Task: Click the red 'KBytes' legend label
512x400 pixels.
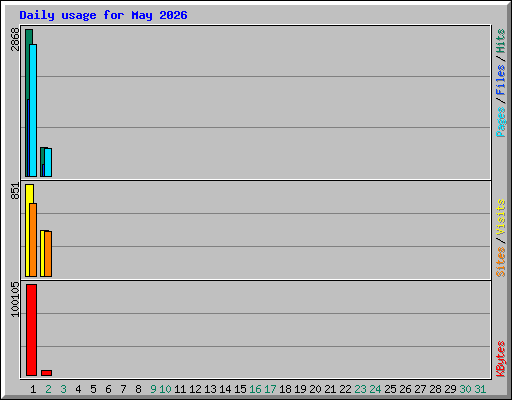Action: pyautogui.click(x=500, y=359)
